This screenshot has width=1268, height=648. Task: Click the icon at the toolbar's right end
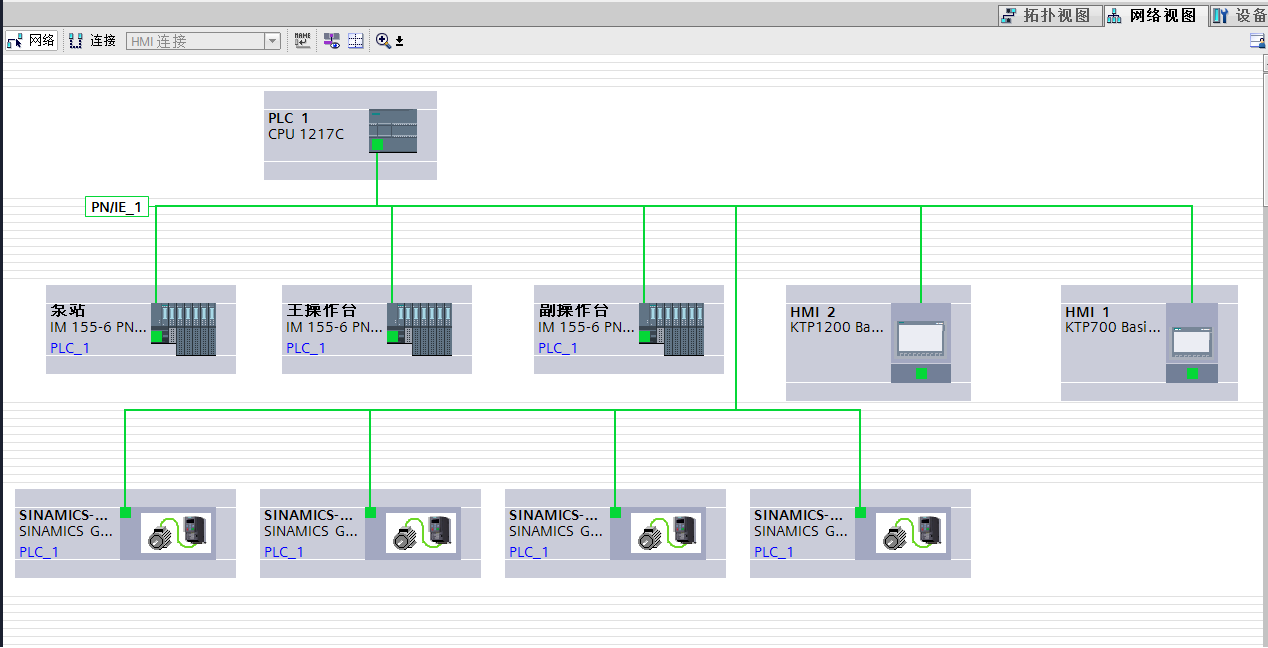pos(1258,41)
